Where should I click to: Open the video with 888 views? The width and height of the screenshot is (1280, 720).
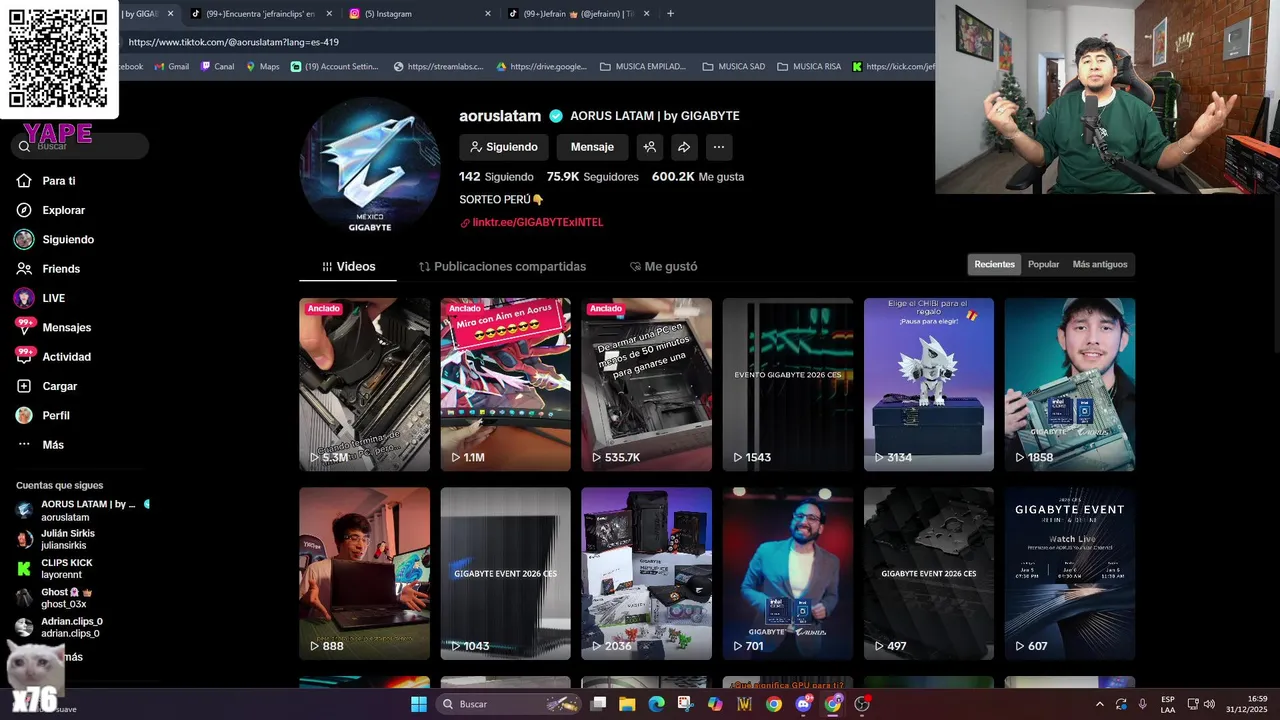tap(364, 573)
